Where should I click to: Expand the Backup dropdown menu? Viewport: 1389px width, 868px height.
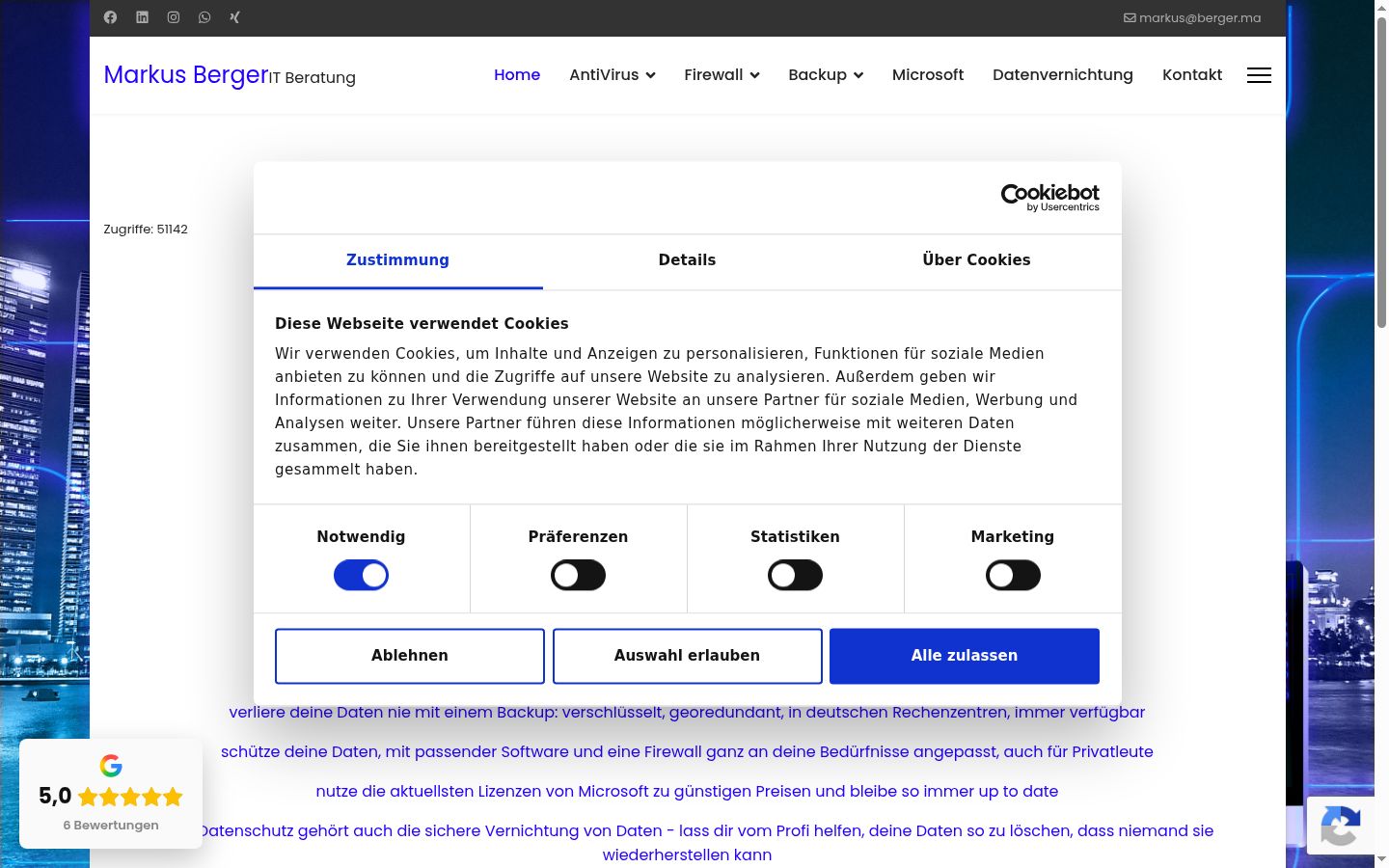click(826, 75)
